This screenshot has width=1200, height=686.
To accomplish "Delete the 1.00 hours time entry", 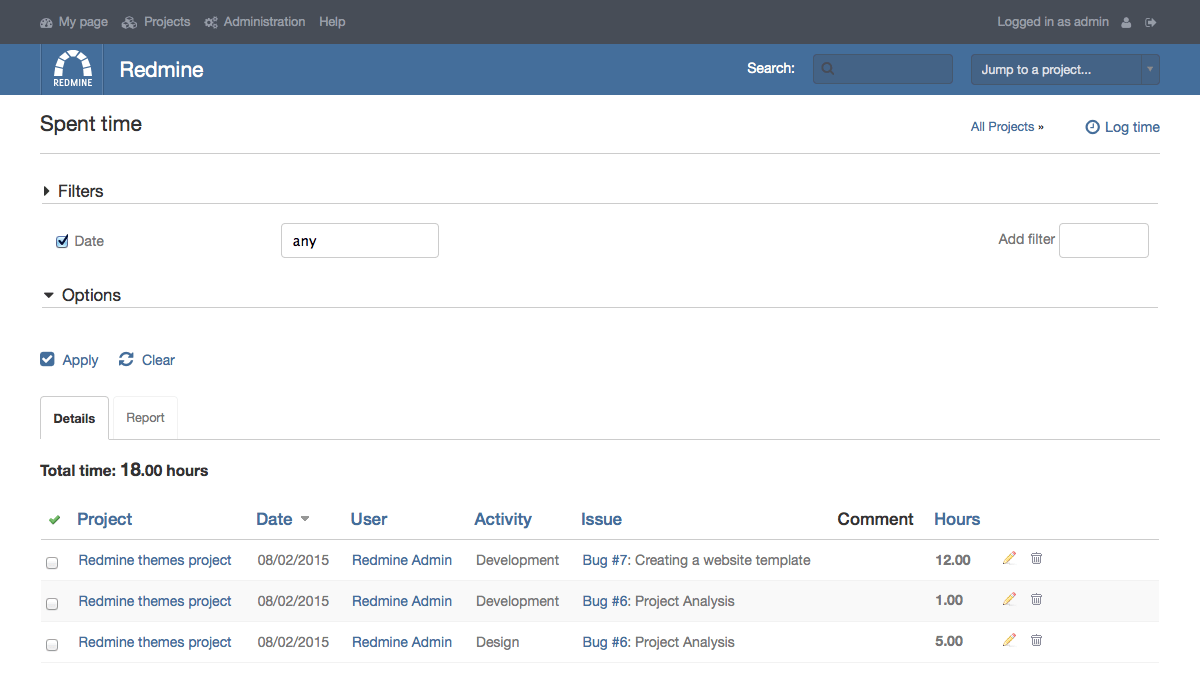I will point(1036,599).
